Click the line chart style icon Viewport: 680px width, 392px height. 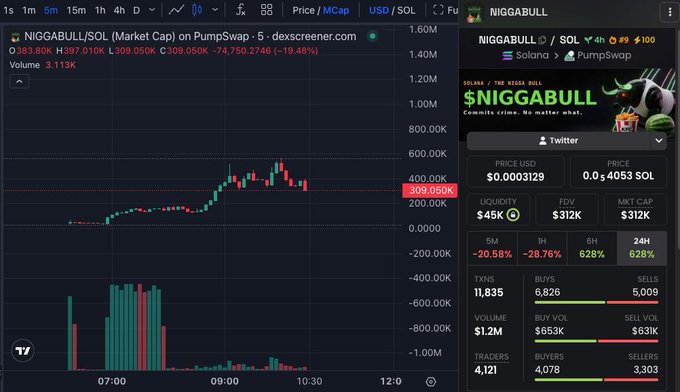176,10
